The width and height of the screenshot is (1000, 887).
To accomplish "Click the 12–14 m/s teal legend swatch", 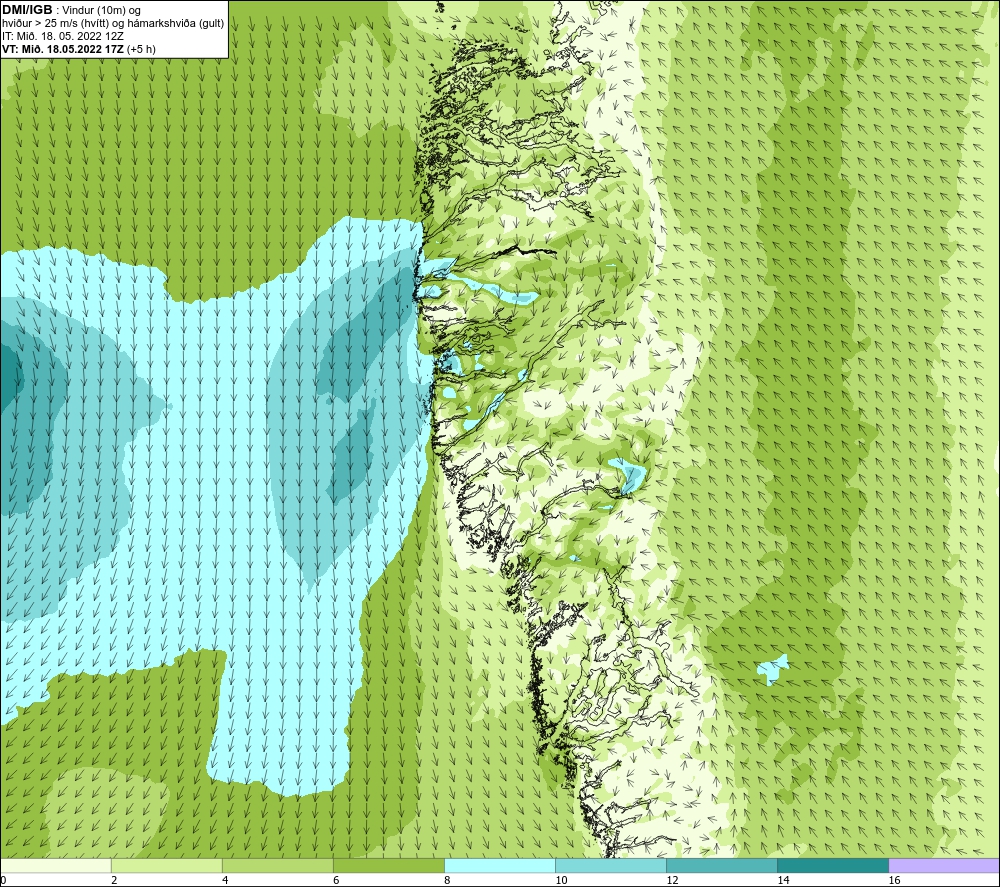I will 721,865.
